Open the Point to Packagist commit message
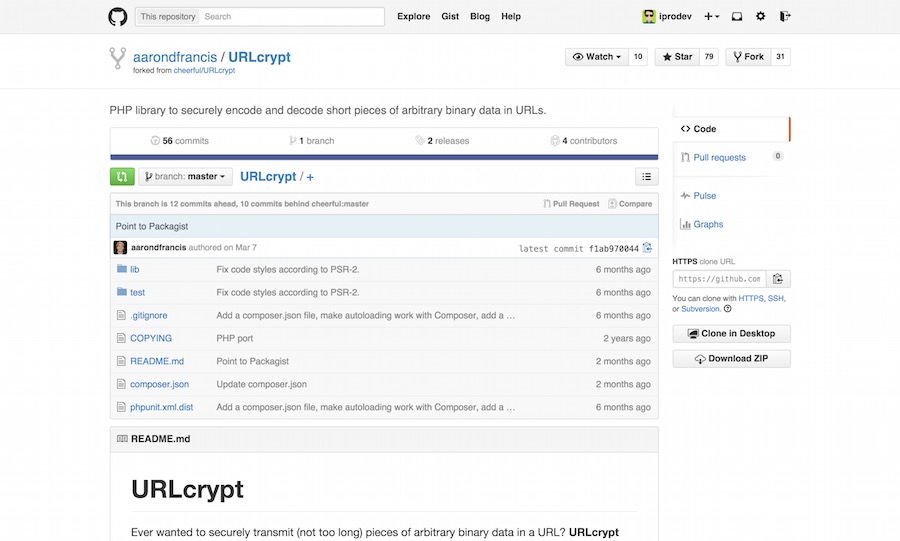The image size is (900, 541). tap(152, 226)
